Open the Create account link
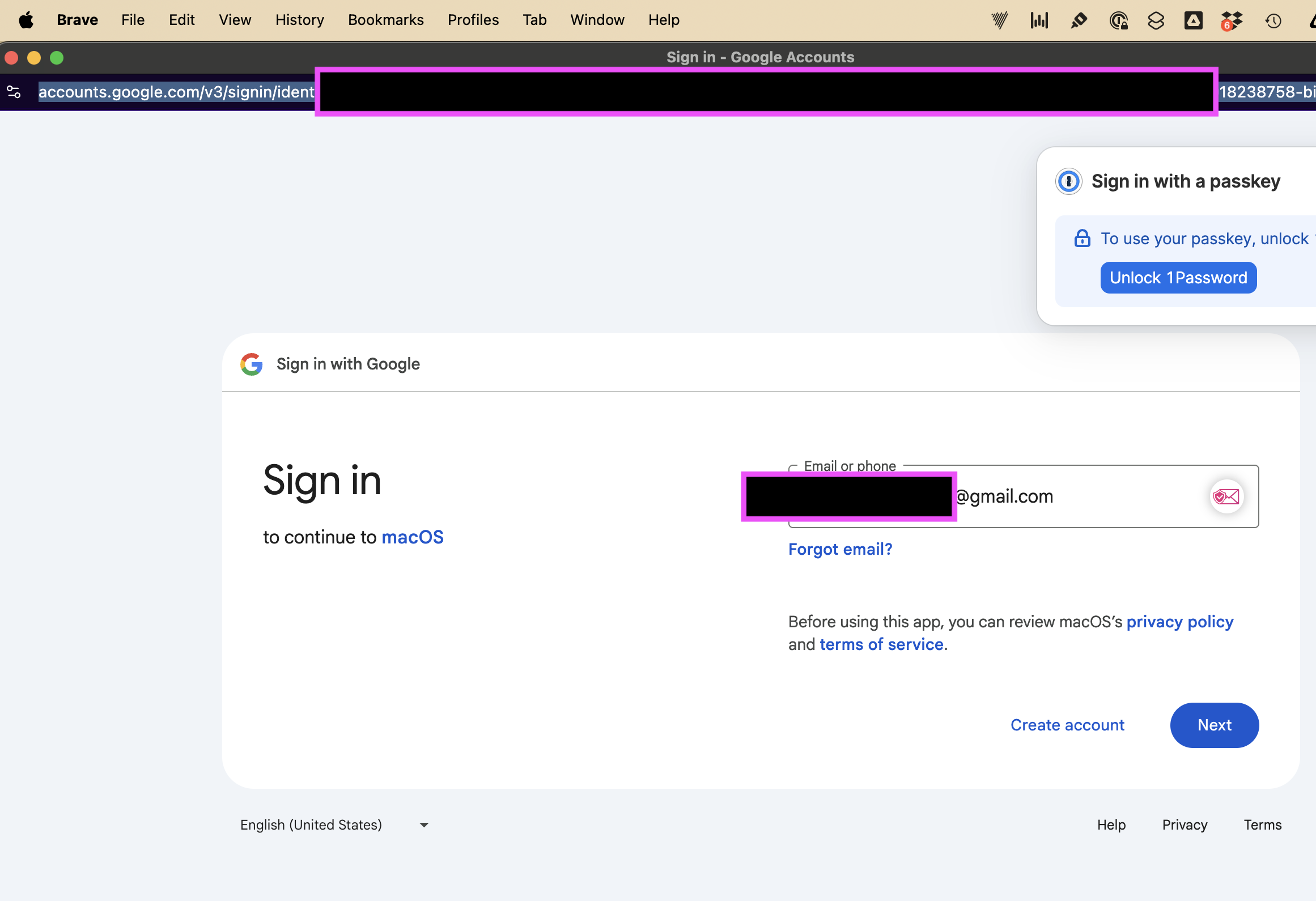This screenshot has width=1316, height=901. click(x=1067, y=725)
